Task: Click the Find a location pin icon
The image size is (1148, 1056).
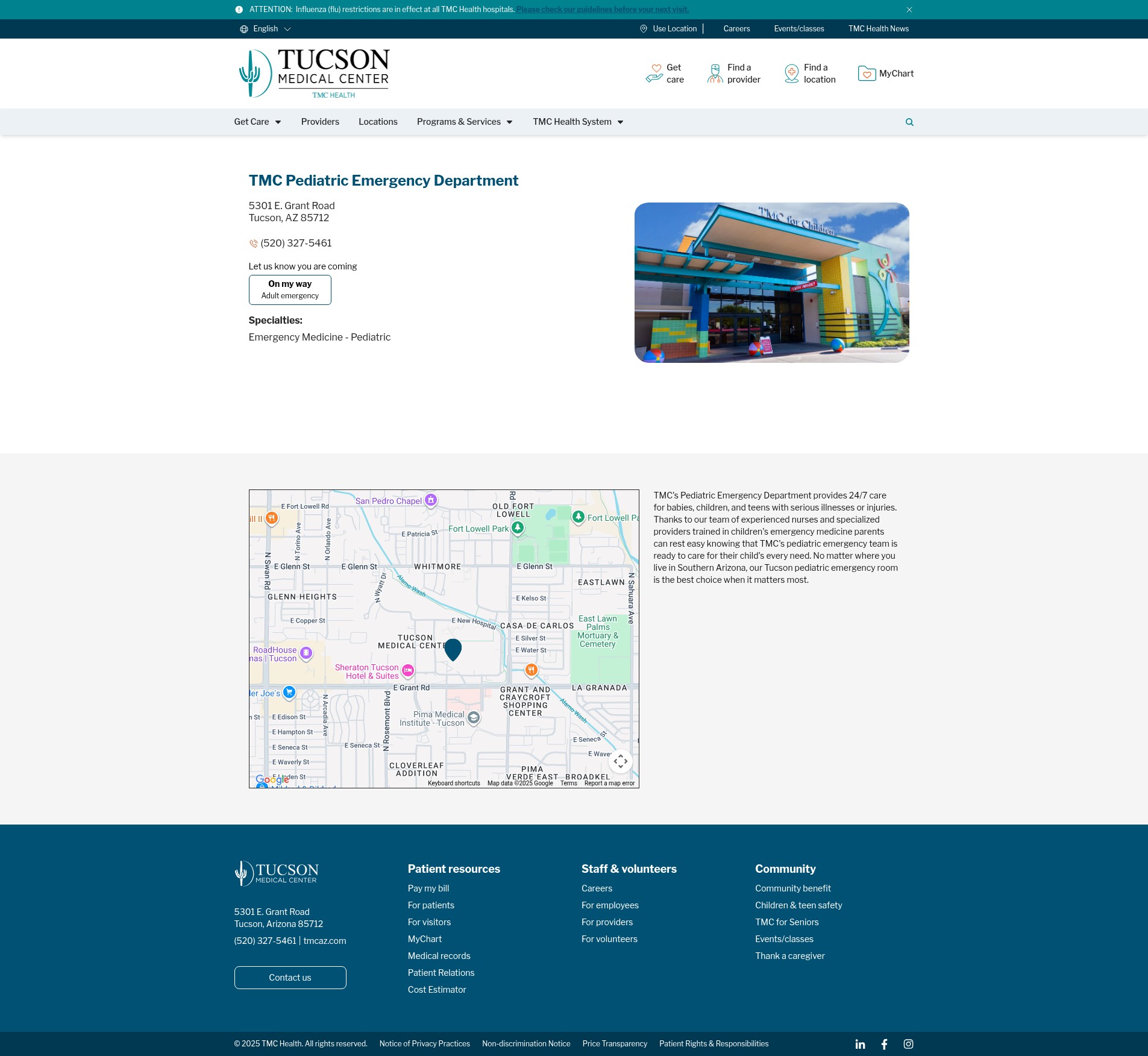Action: click(x=792, y=74)
